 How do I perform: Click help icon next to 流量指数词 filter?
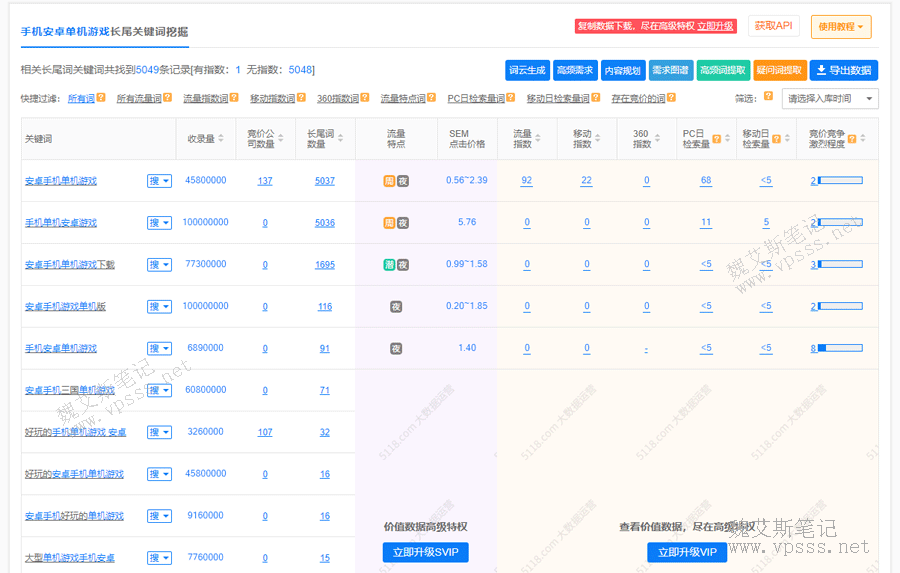234,98
